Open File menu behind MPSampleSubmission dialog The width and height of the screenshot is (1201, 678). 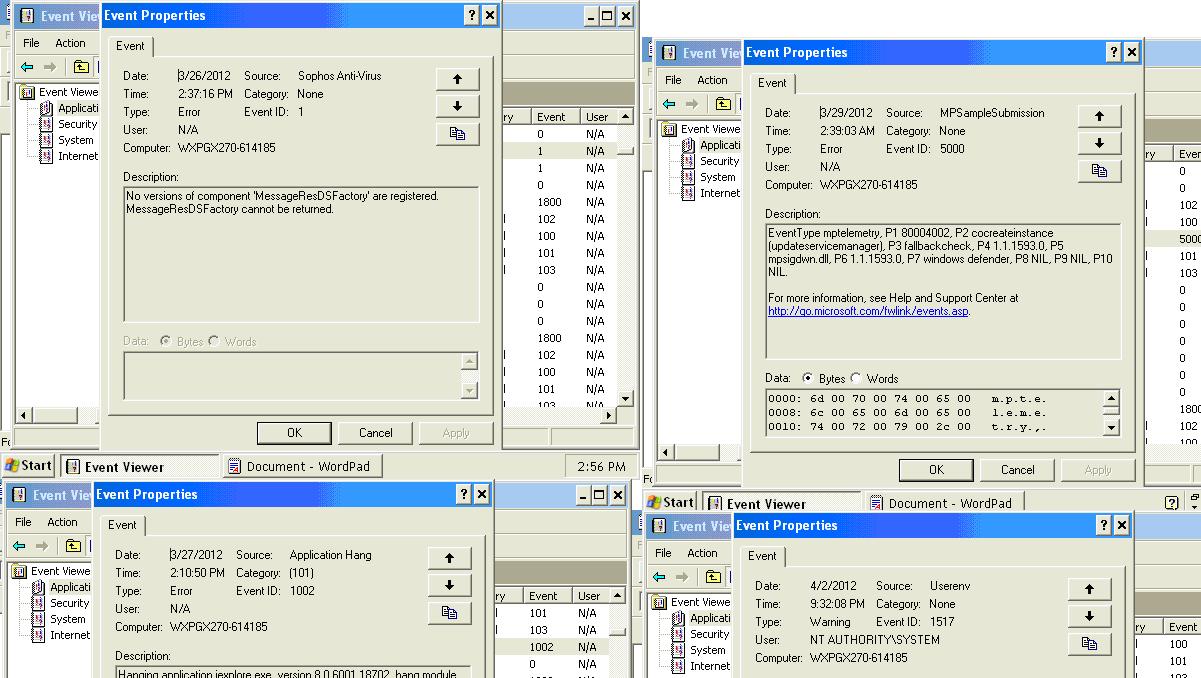pos(673,80)
